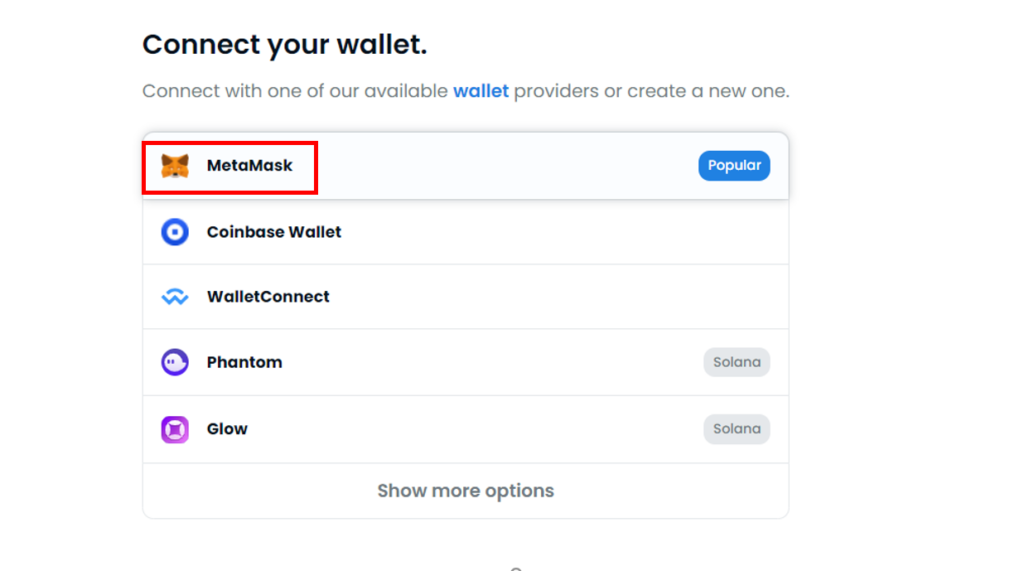The height and width of the screenshot is (571, 1024).
Task: Click the 'providers or create a new one' text
Action: pos(651,91)
